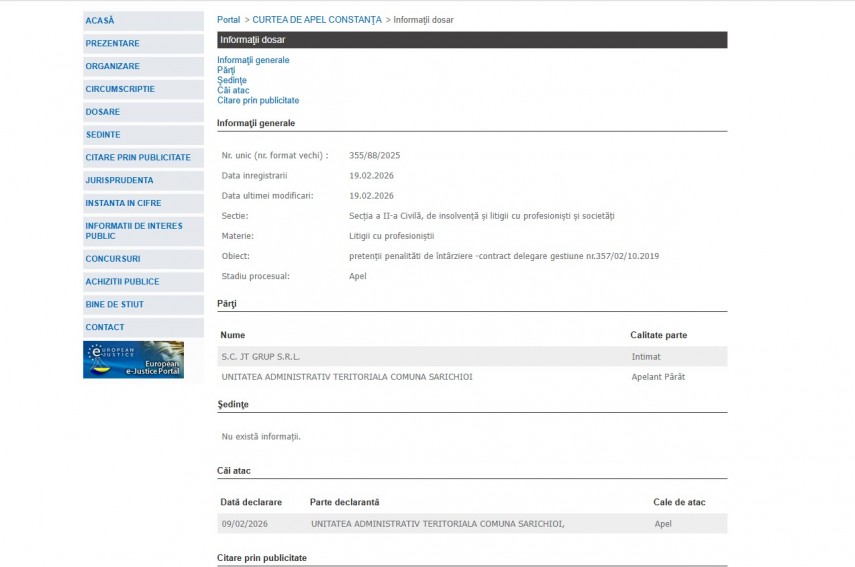Open INSTANTA IN CIFRE page

click(x=123, y=203)
